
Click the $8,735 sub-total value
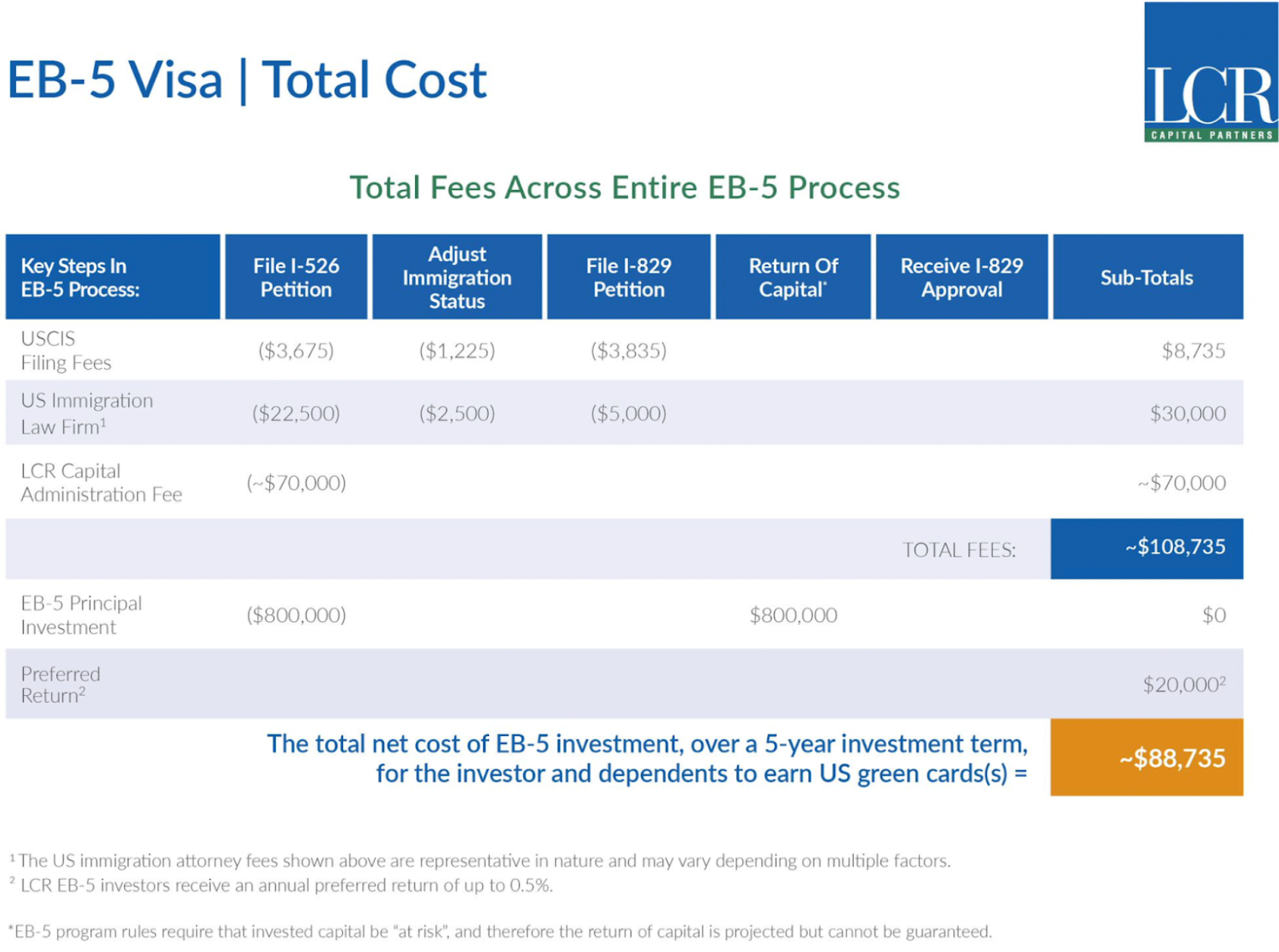coord(1194,351)
